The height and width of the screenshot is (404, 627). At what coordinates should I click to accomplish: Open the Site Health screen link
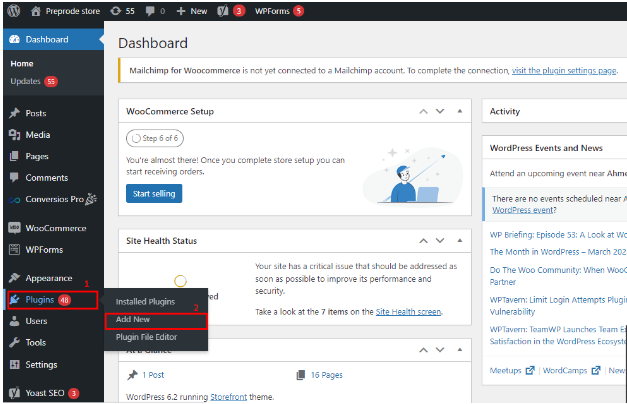(x=408, y=312)
